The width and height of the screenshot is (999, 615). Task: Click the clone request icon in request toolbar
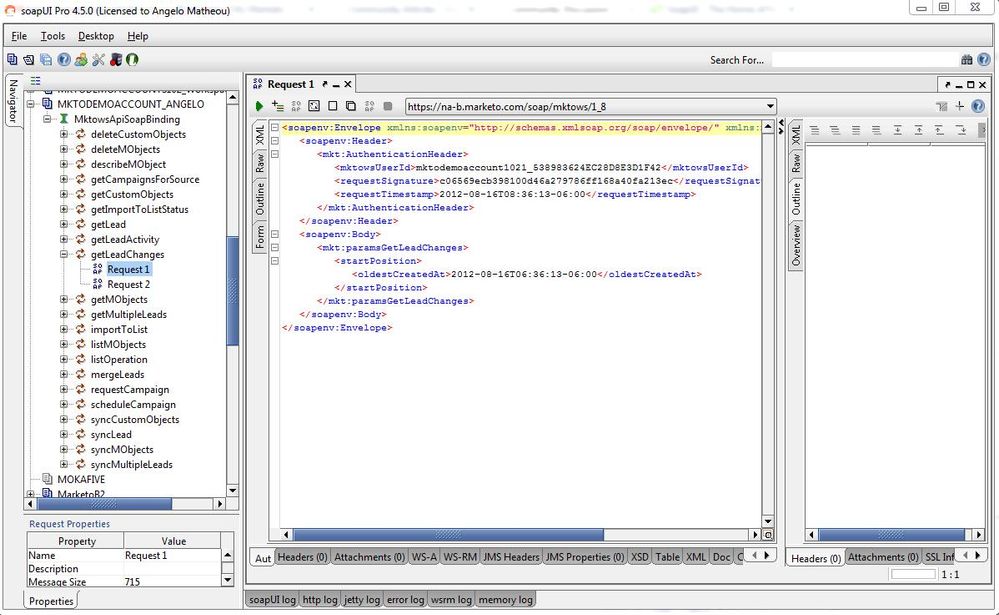[350, 106]
